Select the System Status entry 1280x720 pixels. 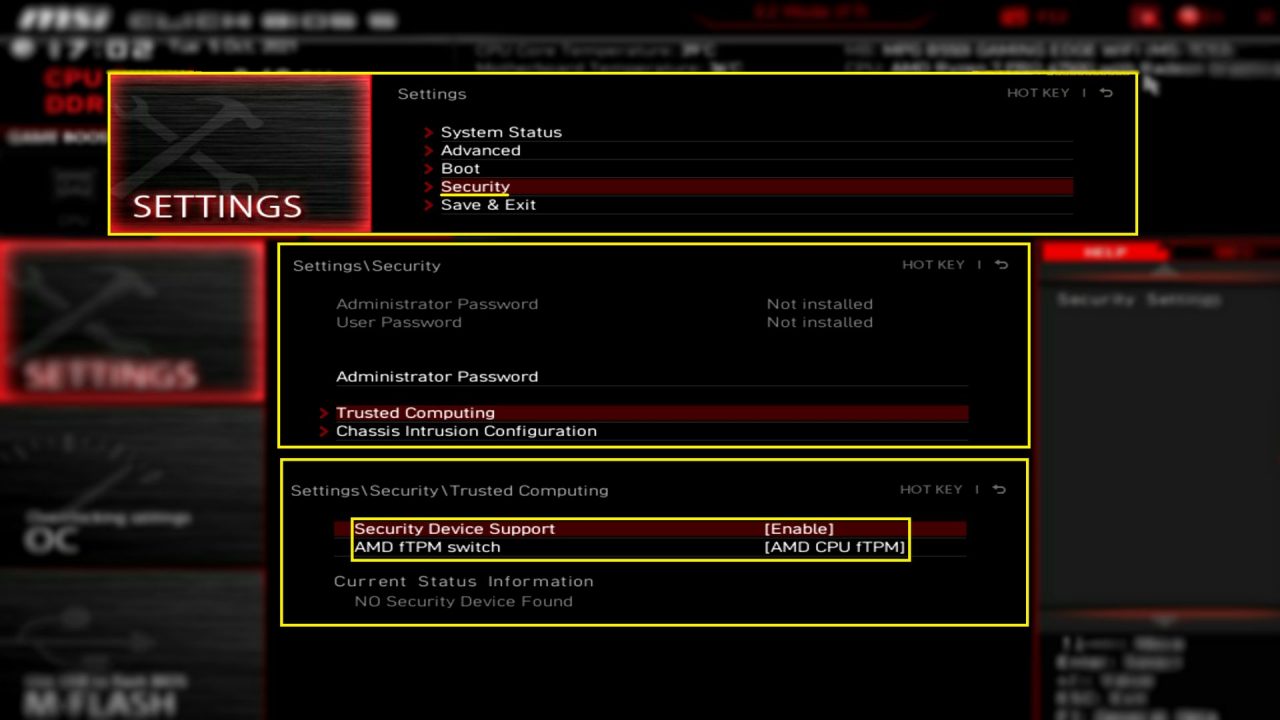coord(501,131)
